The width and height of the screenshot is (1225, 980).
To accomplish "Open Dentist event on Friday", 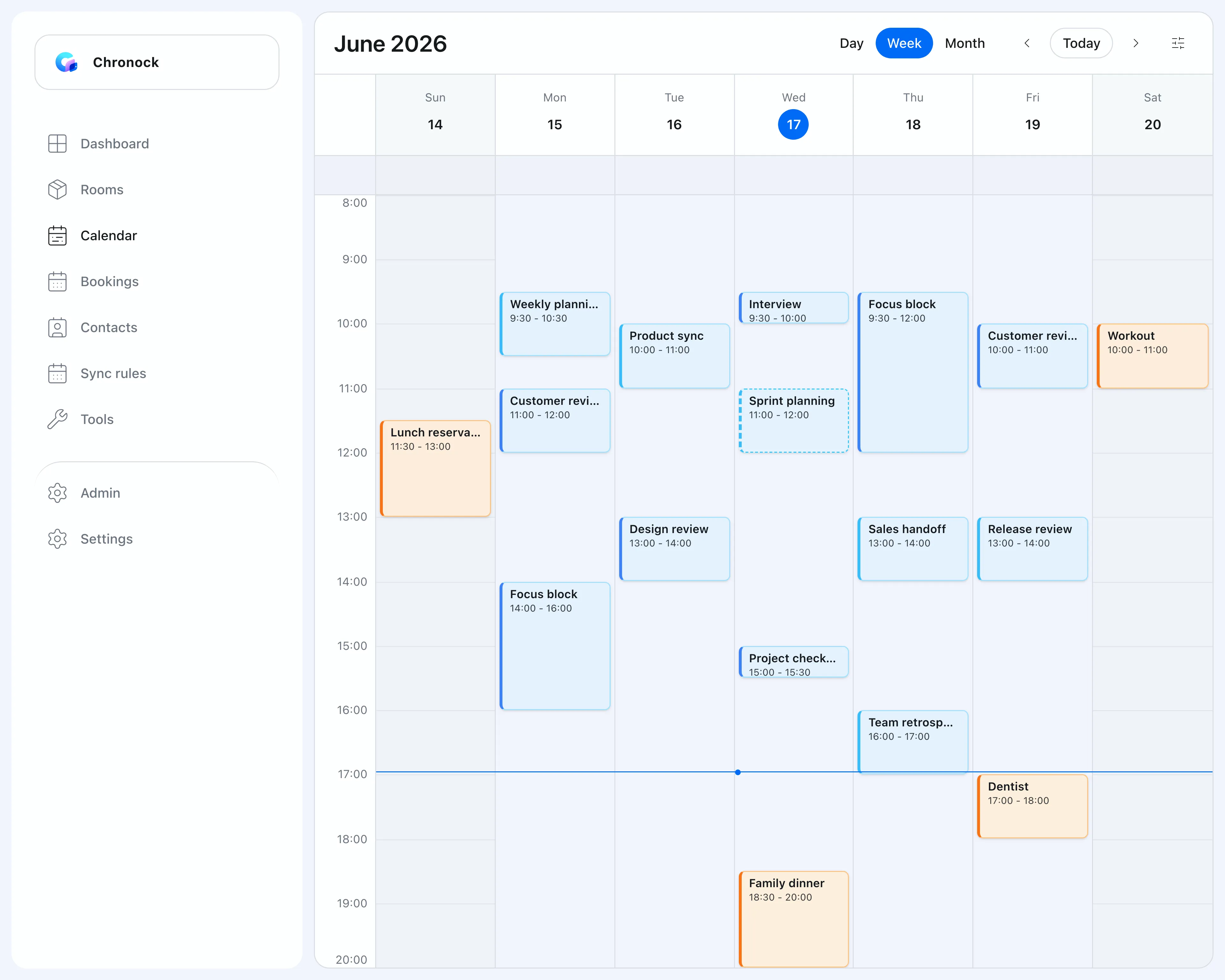I will tap(1032, 806).
